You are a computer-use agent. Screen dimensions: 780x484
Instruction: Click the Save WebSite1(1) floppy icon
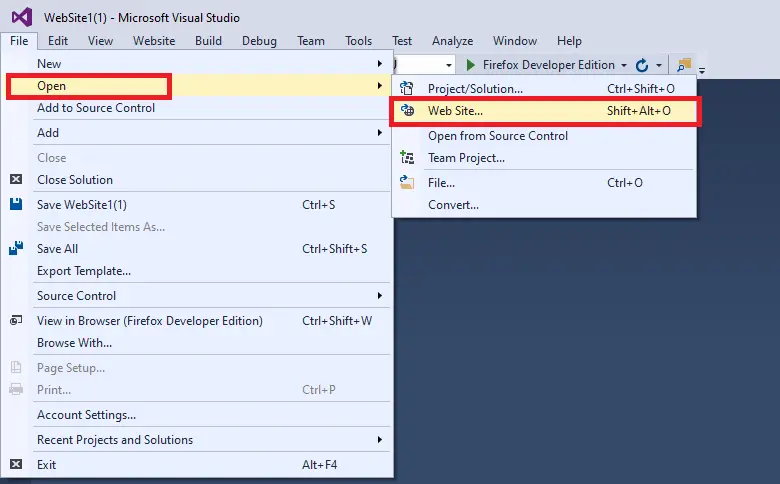point(16,204)
